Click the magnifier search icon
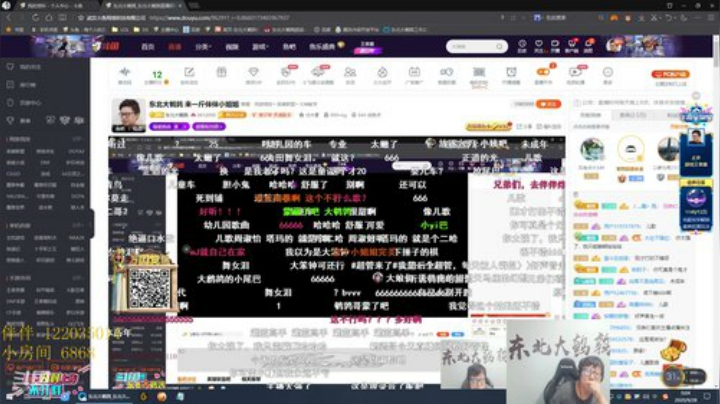The image size is (720, 404). tap(499, 46)
